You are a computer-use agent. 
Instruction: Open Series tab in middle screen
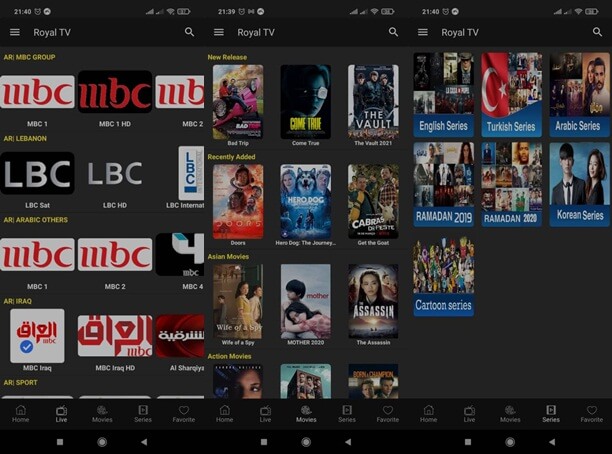coord(347,414)
